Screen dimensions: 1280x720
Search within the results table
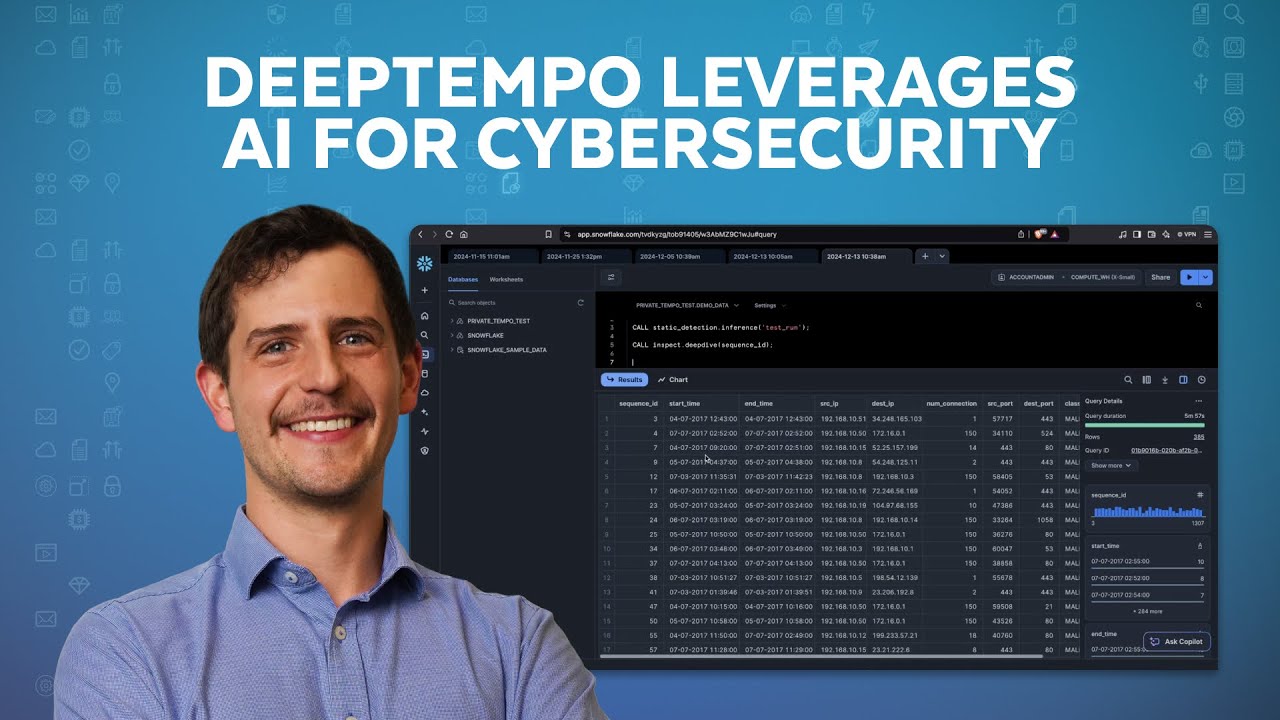click(x=1128, y=380)
